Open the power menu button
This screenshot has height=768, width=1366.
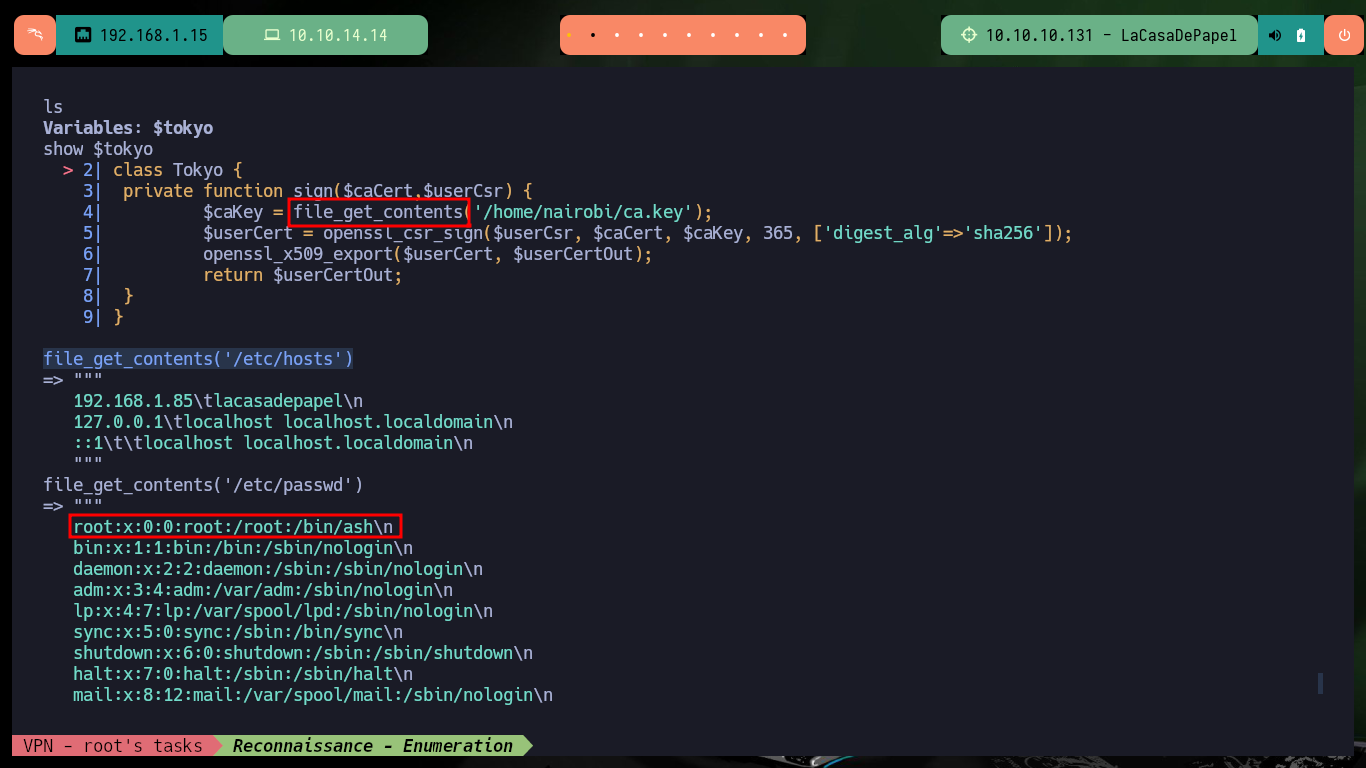(x=1343, y=35)
